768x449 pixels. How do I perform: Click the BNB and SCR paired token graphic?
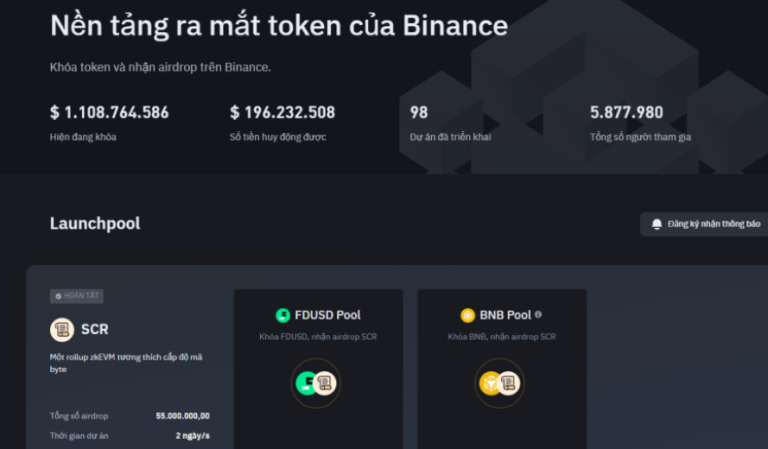(x=502, y=383)
